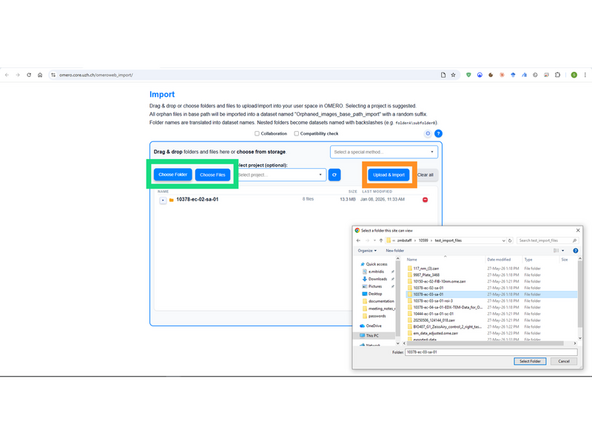This screenshot has width=592, height=444.
Task: Click the Choose Files button
Action: (x=213, y=175)
